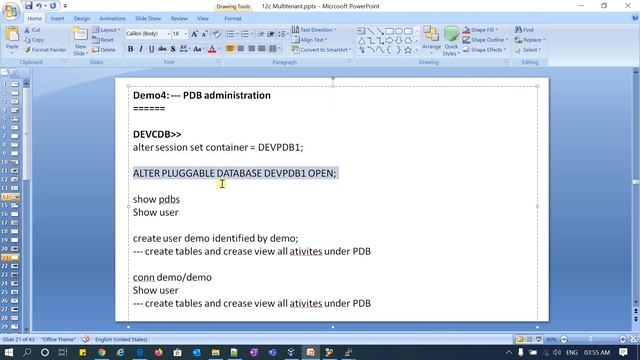Open Chrome from the taskbar
The image size is (640, 360).
[101, 352]
